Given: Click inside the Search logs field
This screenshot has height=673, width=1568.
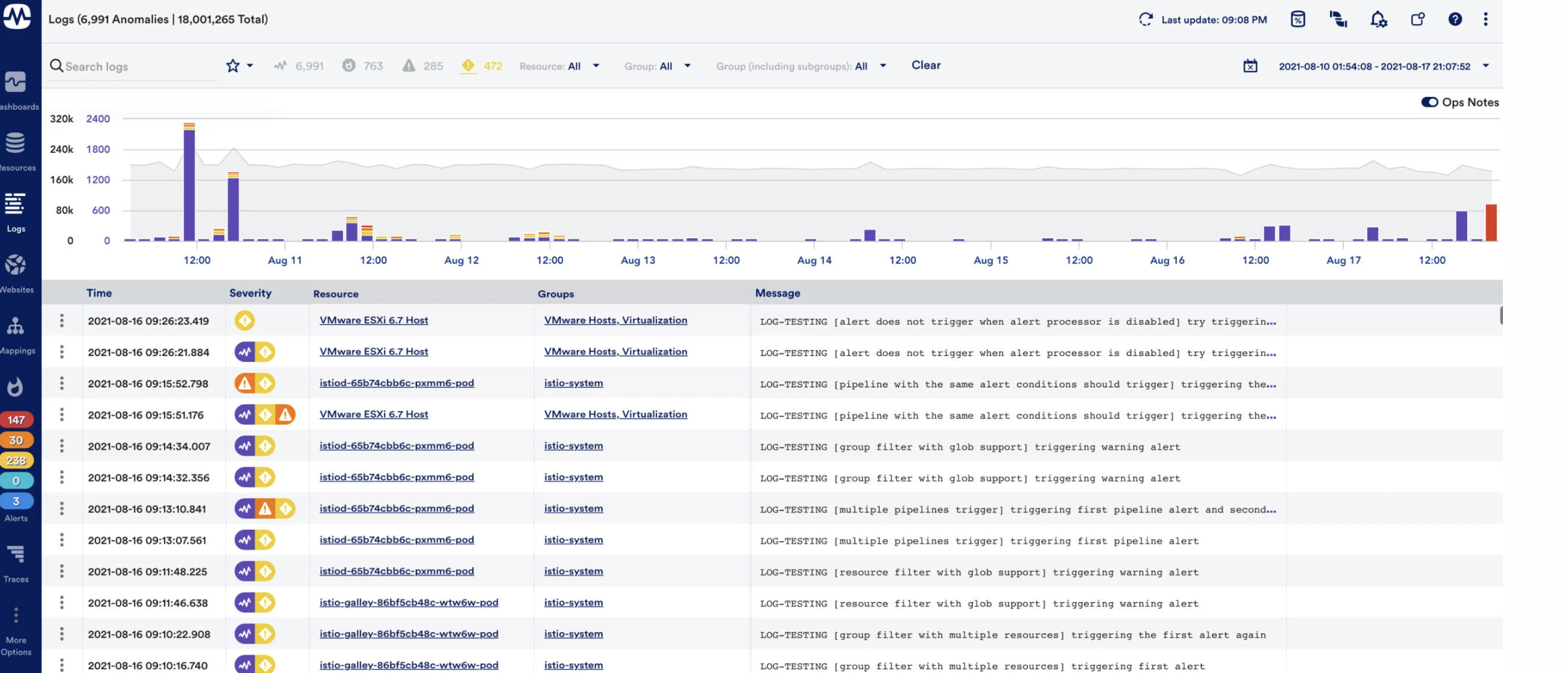Looking at the screenshot, I should click(x=130, y=66).
